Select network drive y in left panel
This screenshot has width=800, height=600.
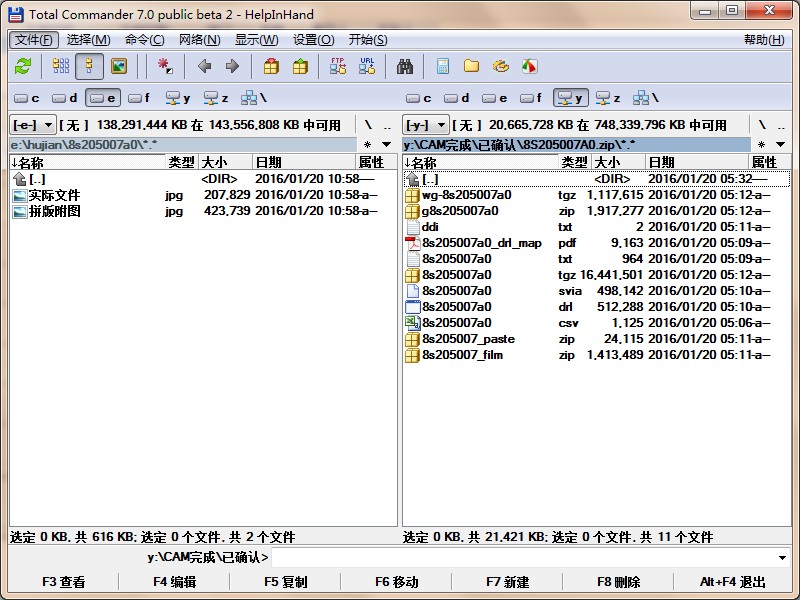178,98
